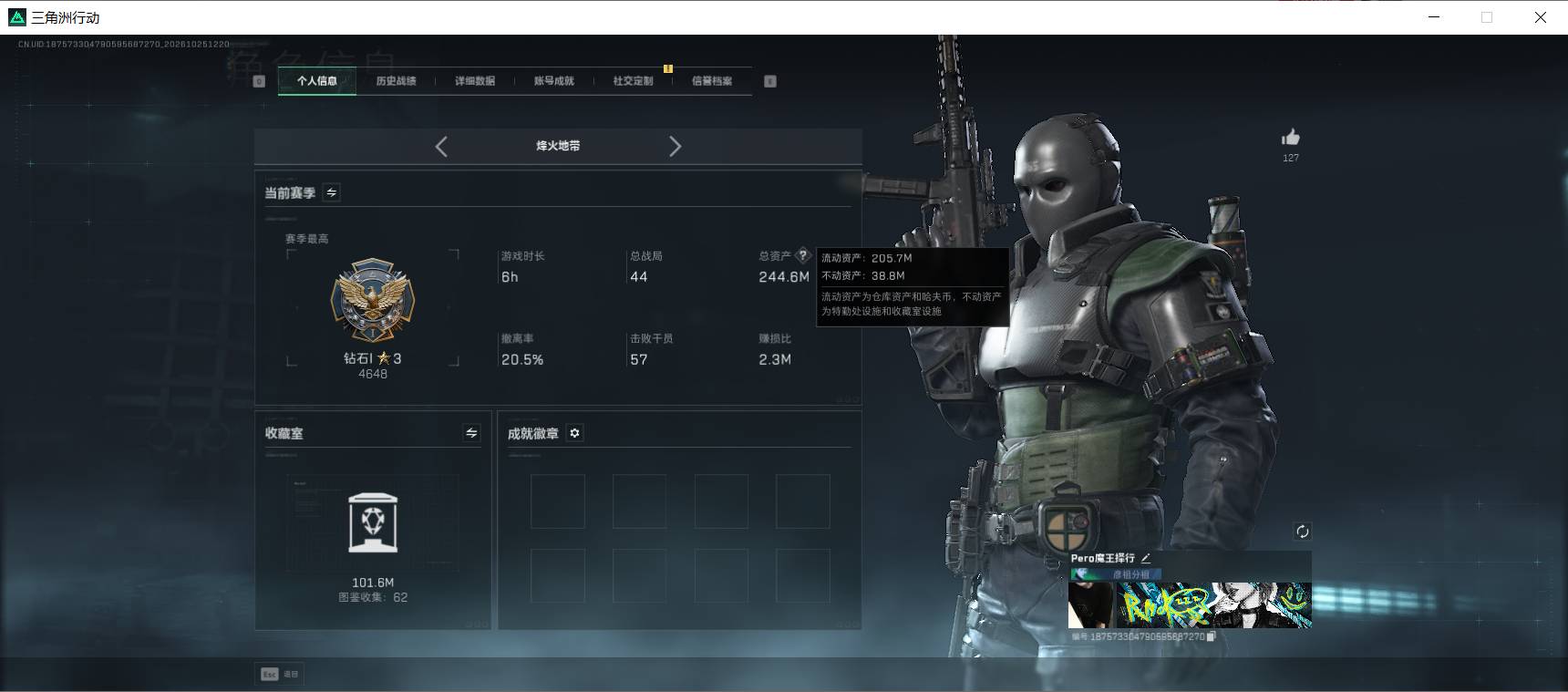Select the last empty badge slot in the bottom row
Image resolution: width=1568 pixels, height=692 pixels.
(x=803, y=575)
